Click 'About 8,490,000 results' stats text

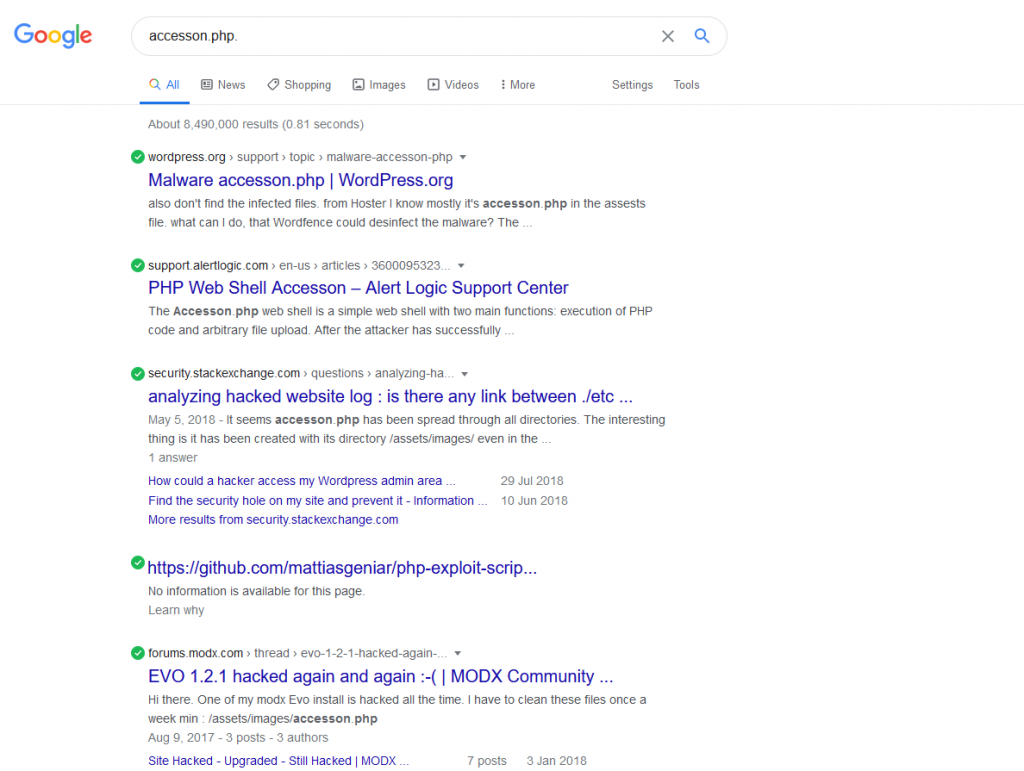click(255, 124)
